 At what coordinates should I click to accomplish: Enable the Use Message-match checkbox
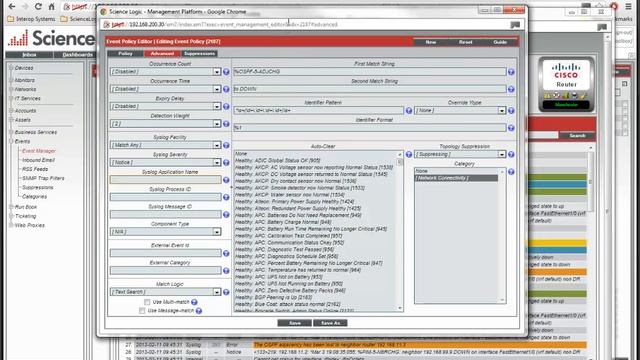click(142, 311)
